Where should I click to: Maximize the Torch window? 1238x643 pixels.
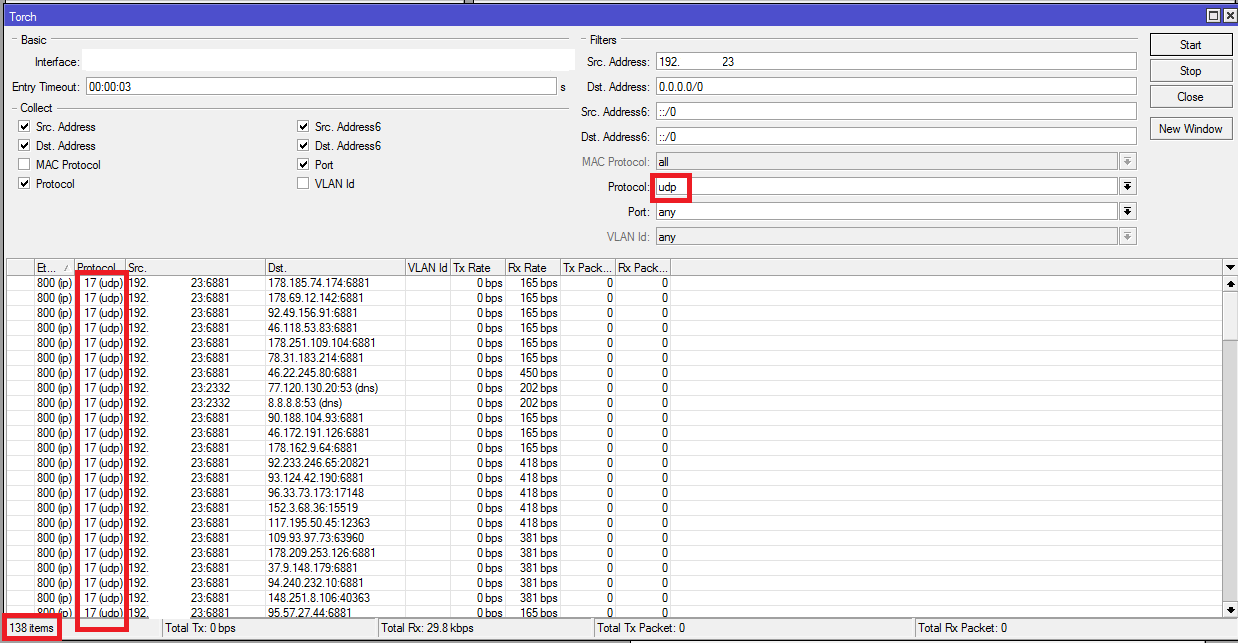pos(1213,16)
